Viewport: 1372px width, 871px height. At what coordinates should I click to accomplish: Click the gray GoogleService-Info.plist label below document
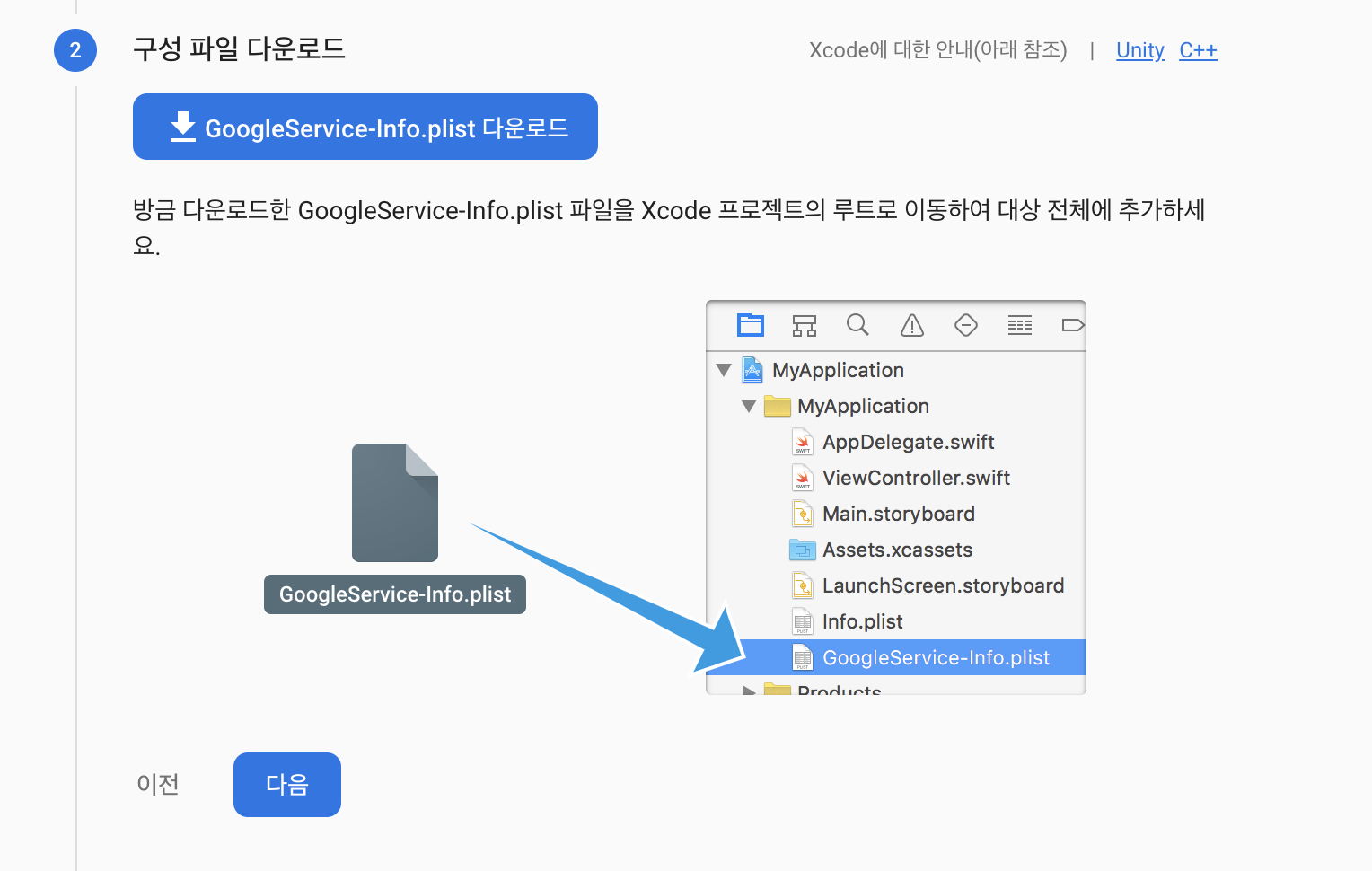[395, 594]
